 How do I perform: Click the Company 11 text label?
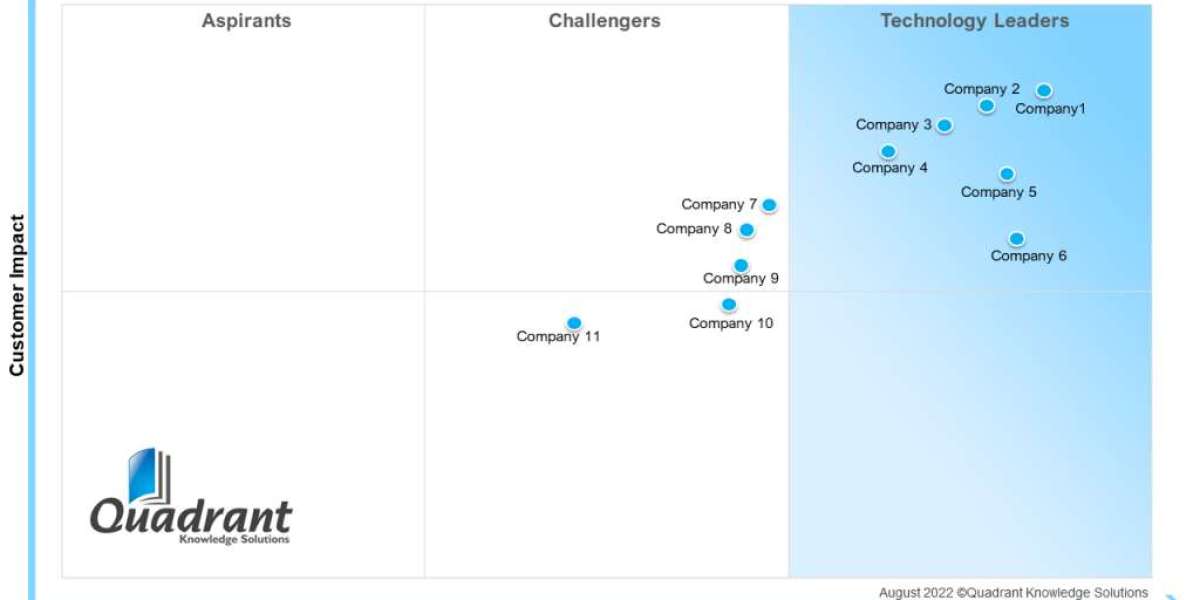[558, 337]
